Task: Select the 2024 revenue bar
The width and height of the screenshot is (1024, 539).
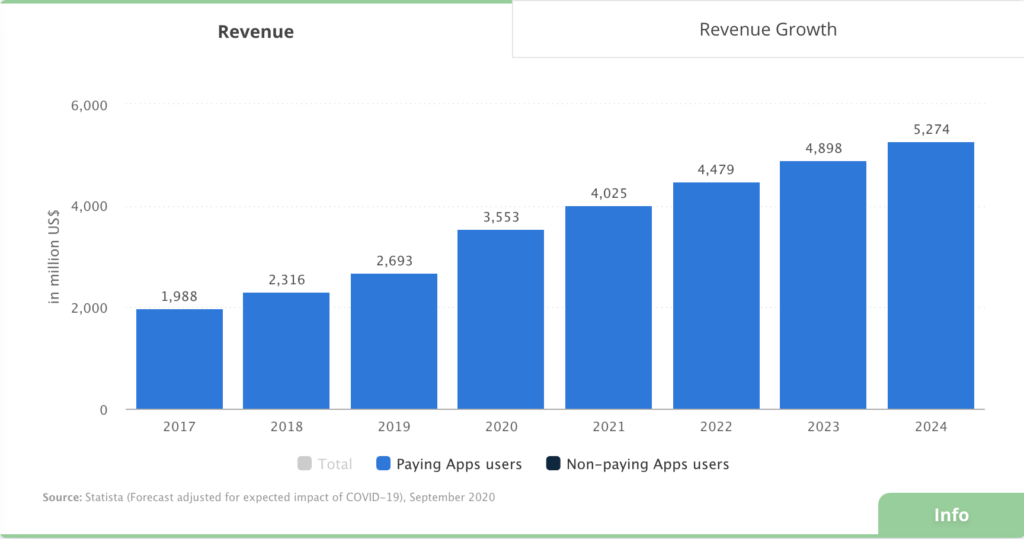Action: click(x=930, y=276)
